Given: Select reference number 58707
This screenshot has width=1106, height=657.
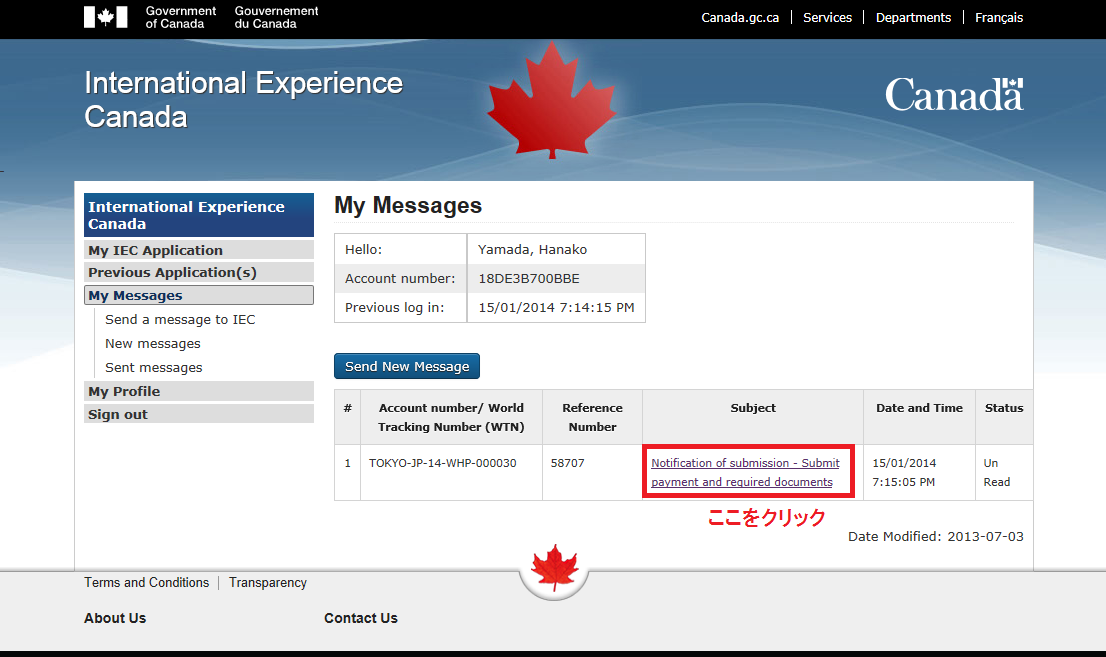Looking at the screenshot, I should tap(568, 463).
